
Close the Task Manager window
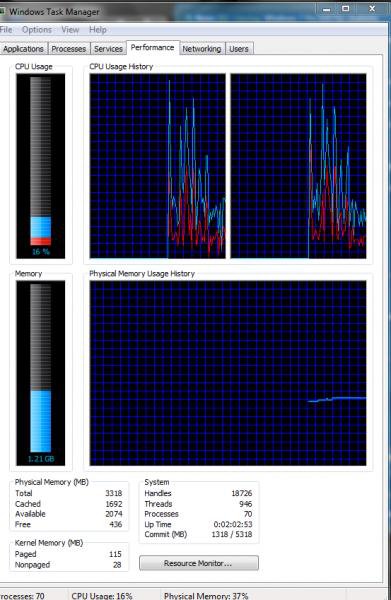(372, 9)
